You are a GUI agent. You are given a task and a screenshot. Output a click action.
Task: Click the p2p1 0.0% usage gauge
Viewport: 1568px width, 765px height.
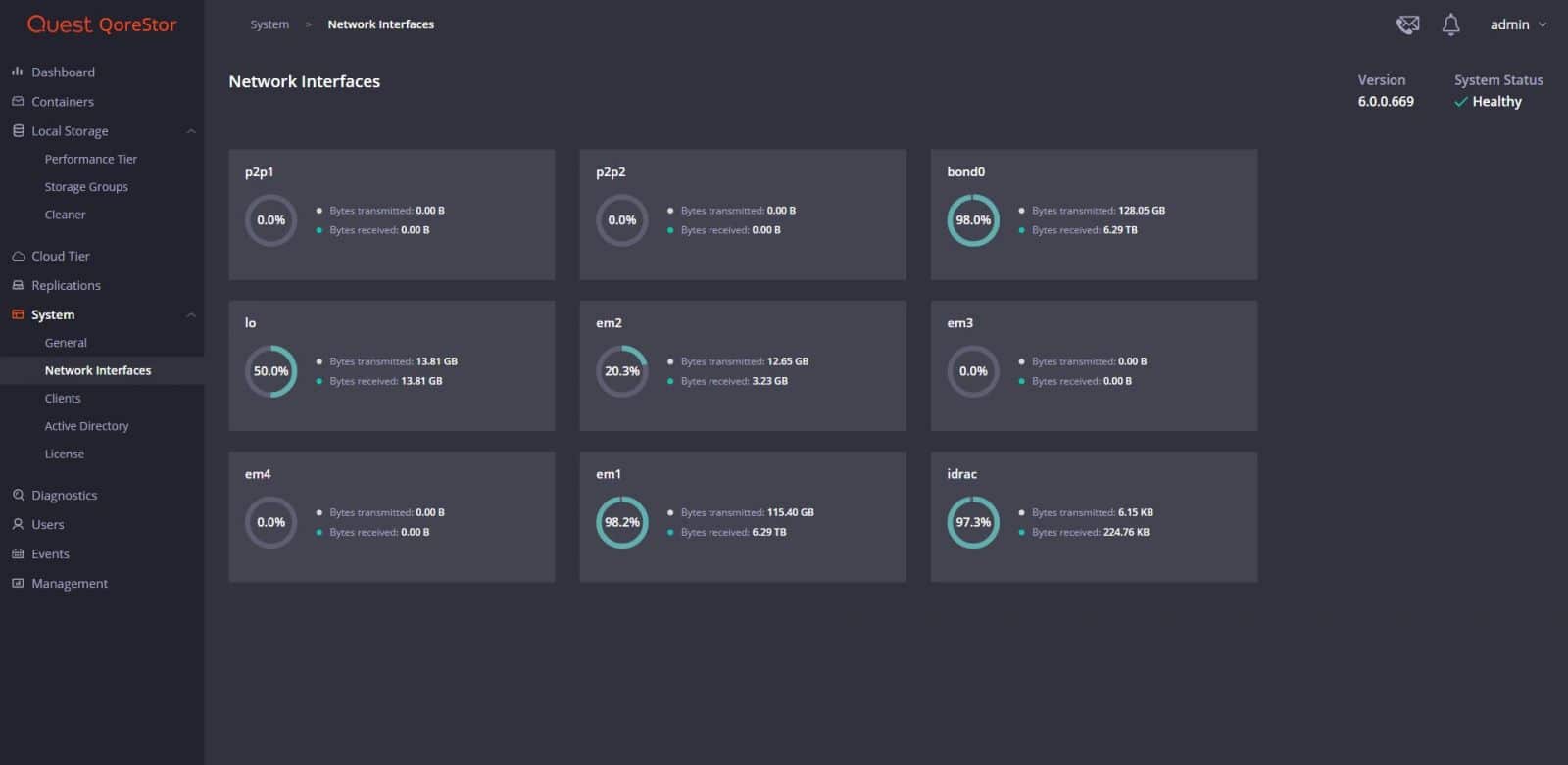pos(270,220)
